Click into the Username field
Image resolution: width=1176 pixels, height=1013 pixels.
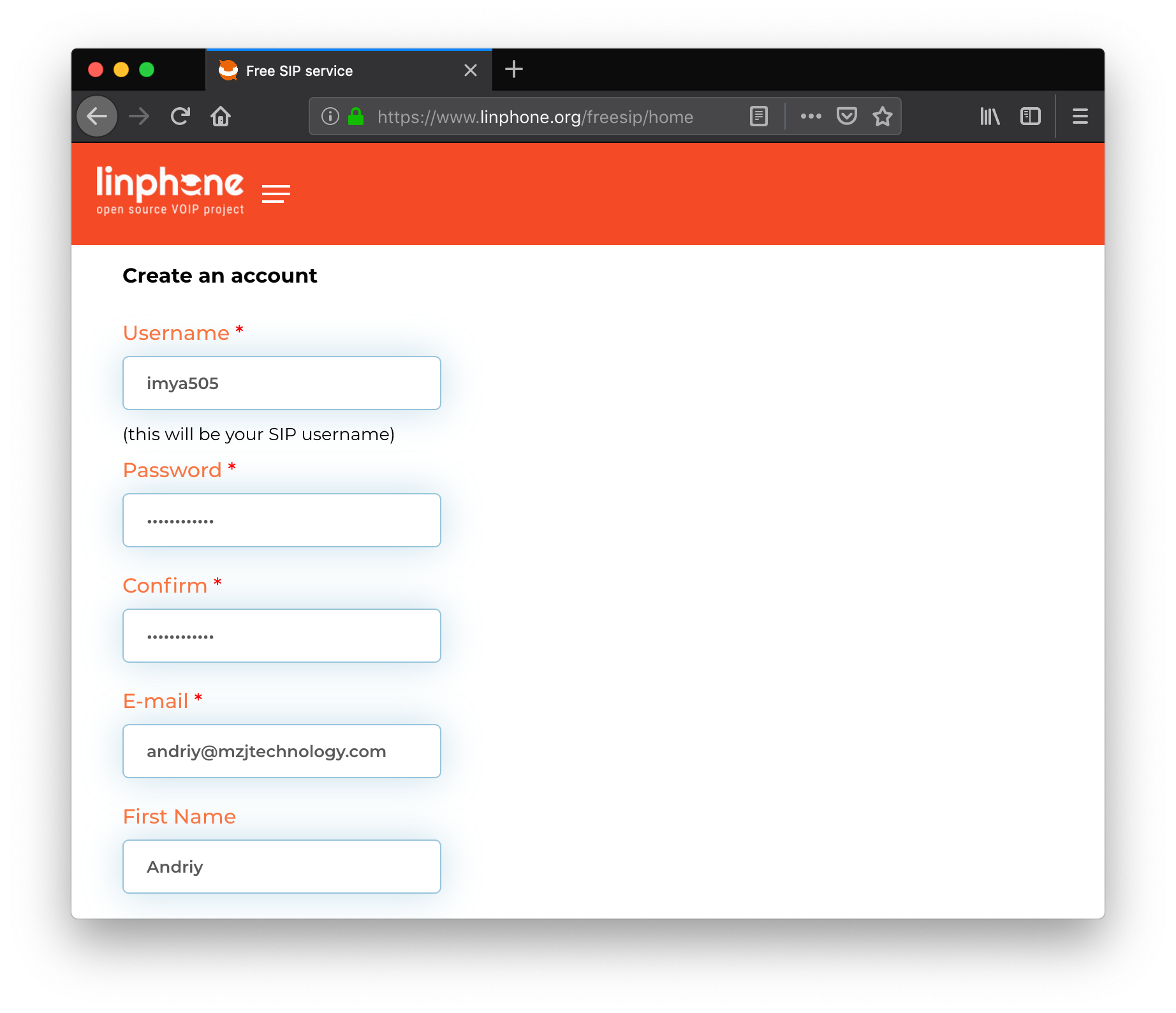pos(281,383)
